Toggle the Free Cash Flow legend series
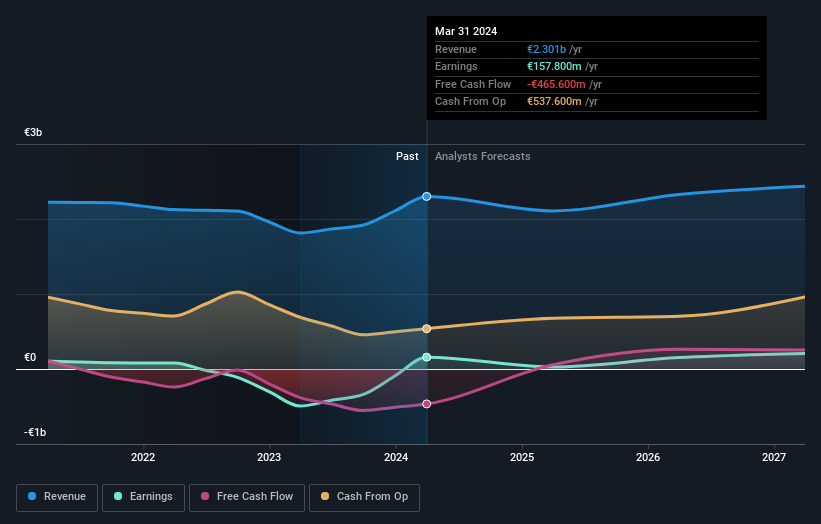 click(x=247, y=497)
